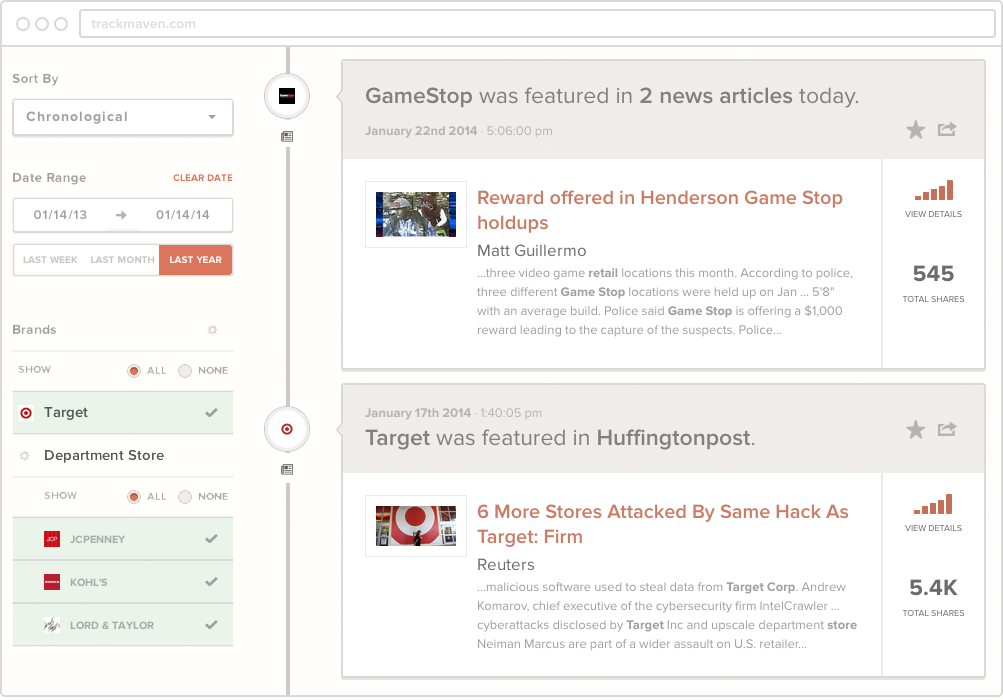Viewport: 1003px width, 700px height.
Task: Star the GameStop news card
Action: [x=915, y=130]
